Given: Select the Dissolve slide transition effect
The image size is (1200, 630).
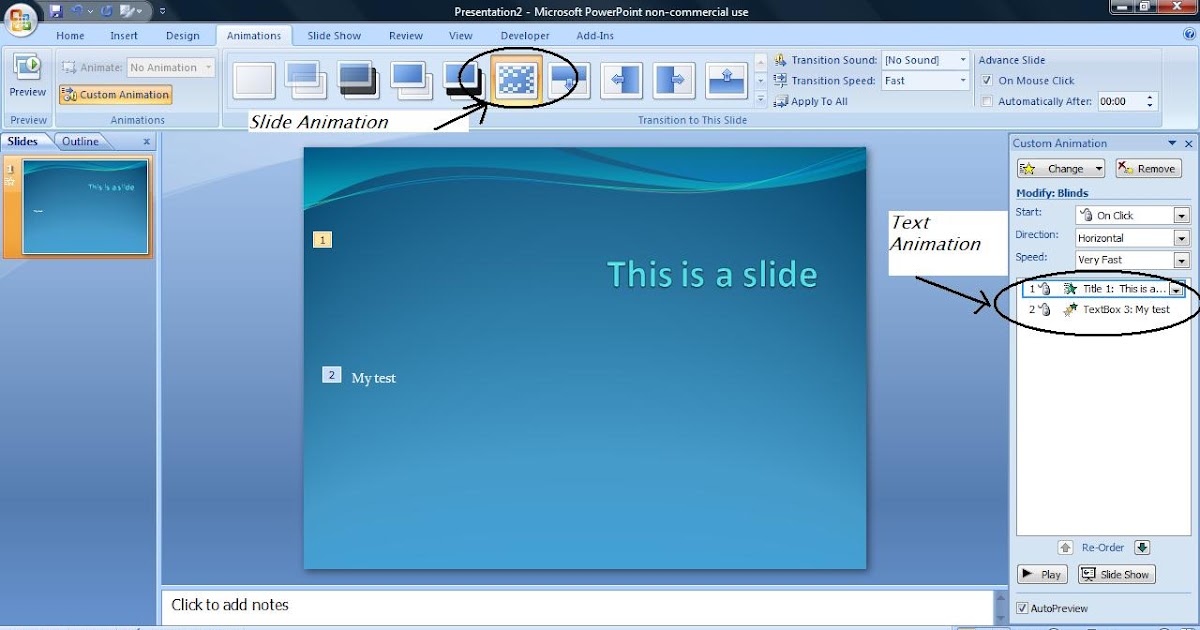Looking at the screenshot, I should pyautogui.click(x=515, y=80).
